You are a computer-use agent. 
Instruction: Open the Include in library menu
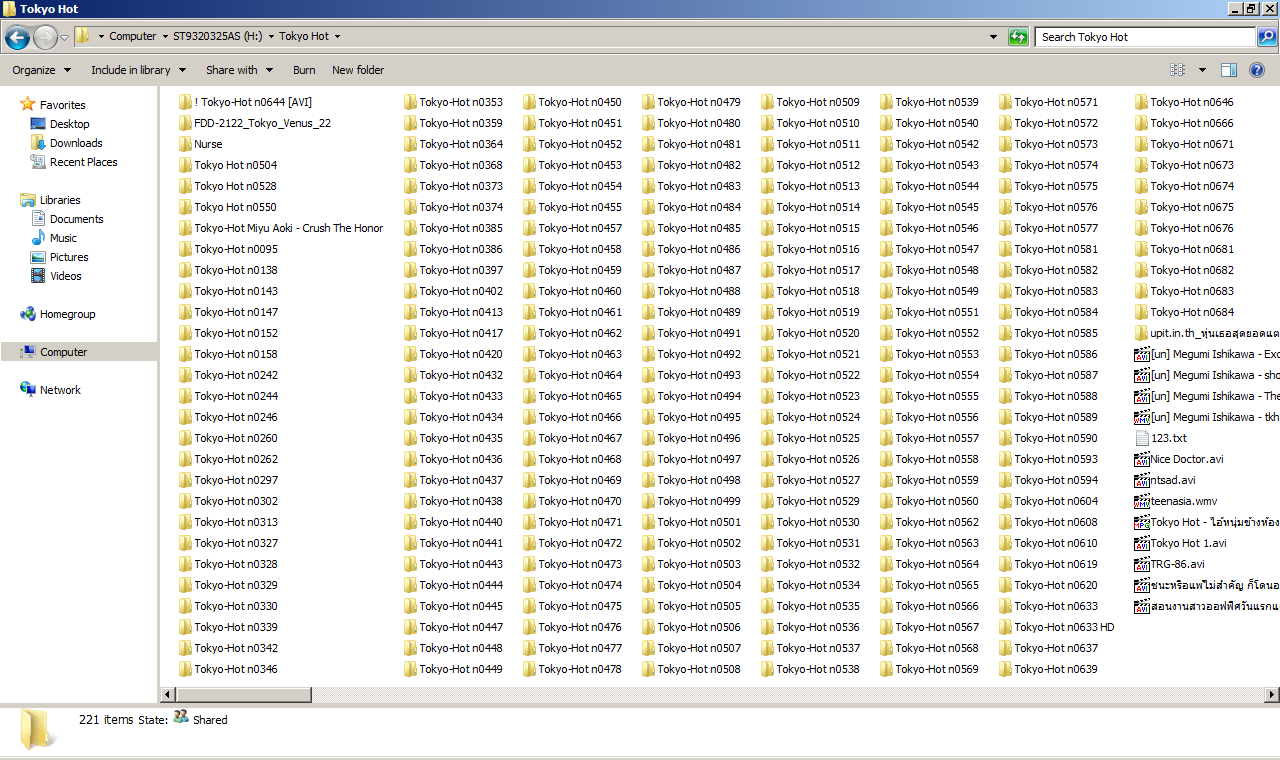(x=138, y=70)
